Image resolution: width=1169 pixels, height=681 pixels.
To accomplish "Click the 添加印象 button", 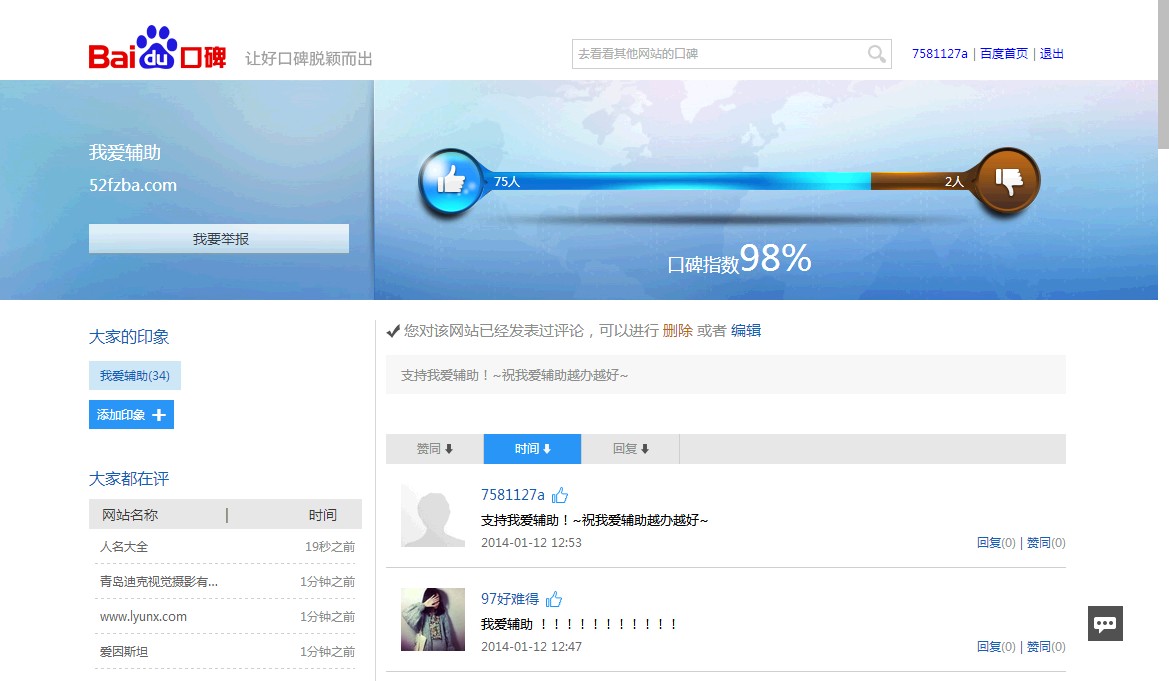I will [131, 415].
